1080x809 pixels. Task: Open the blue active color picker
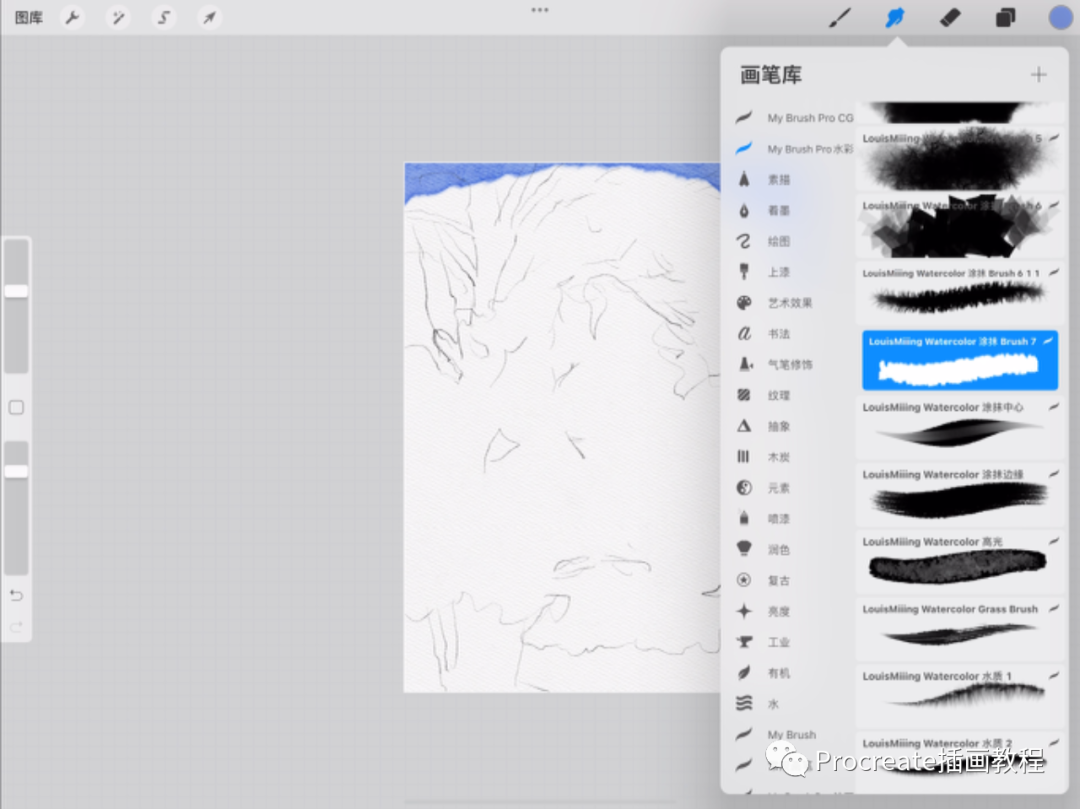point(1061,17)
